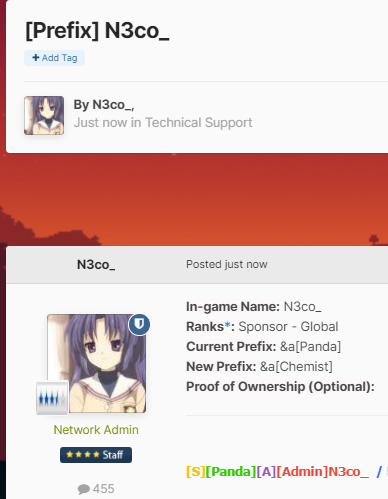This screenshot has width=388, height=499.
Task: Select the topic title [Prefix] N3co_
Action: coord(97,31)
